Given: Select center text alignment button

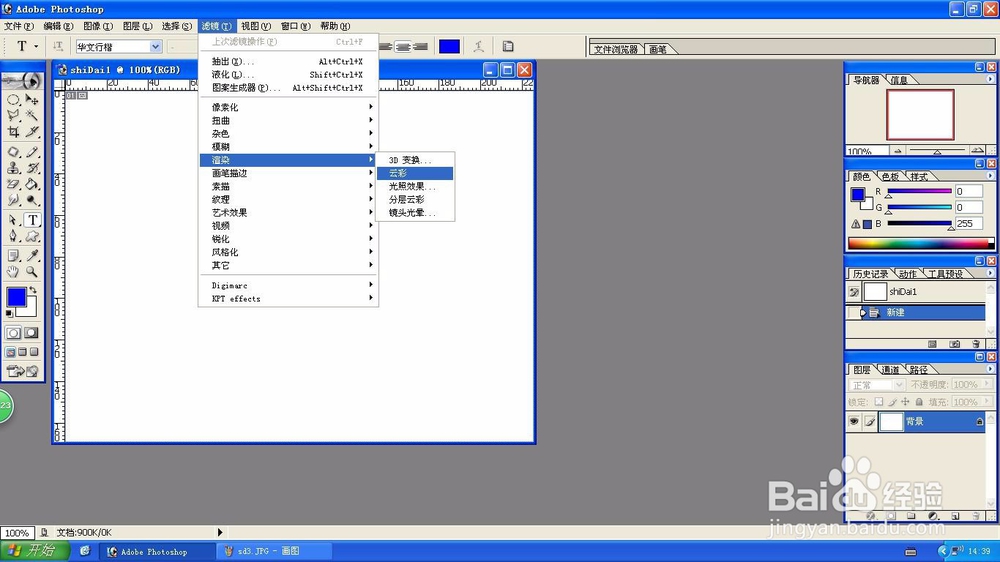Looking at the screenshot, I should 403,47.
